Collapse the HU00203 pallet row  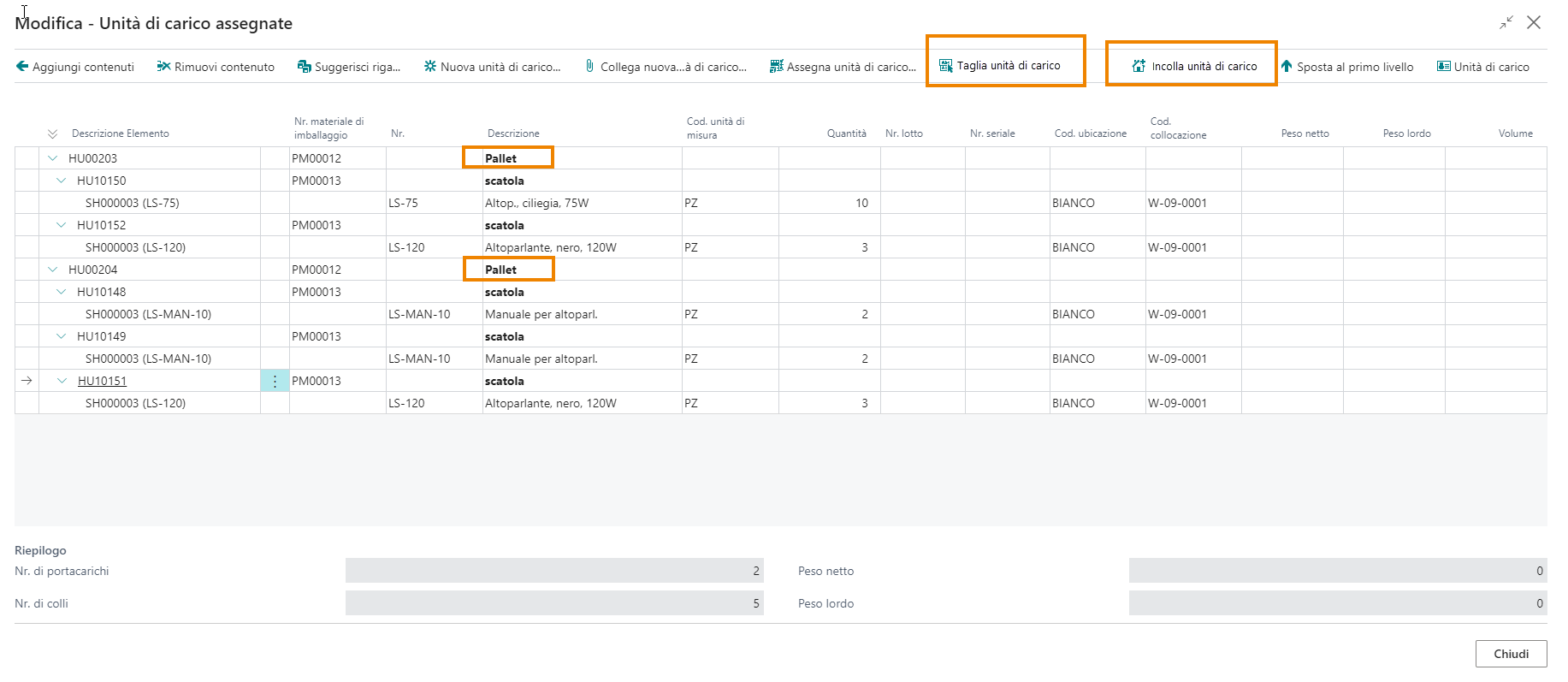coord(53,158)
